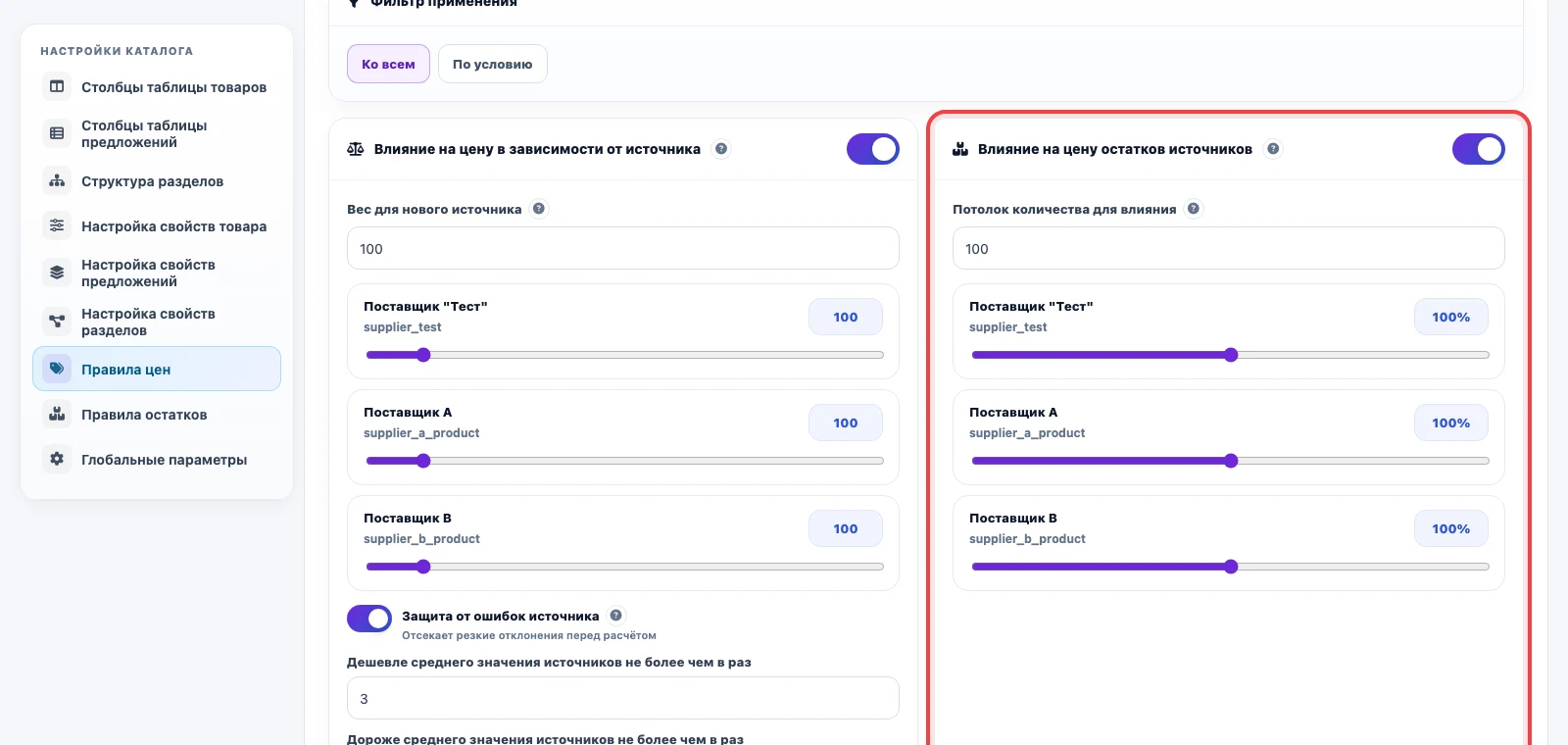Select 'Правила цен' menu item
This screenshot has height=745, width=1568.
click(157, 369)
